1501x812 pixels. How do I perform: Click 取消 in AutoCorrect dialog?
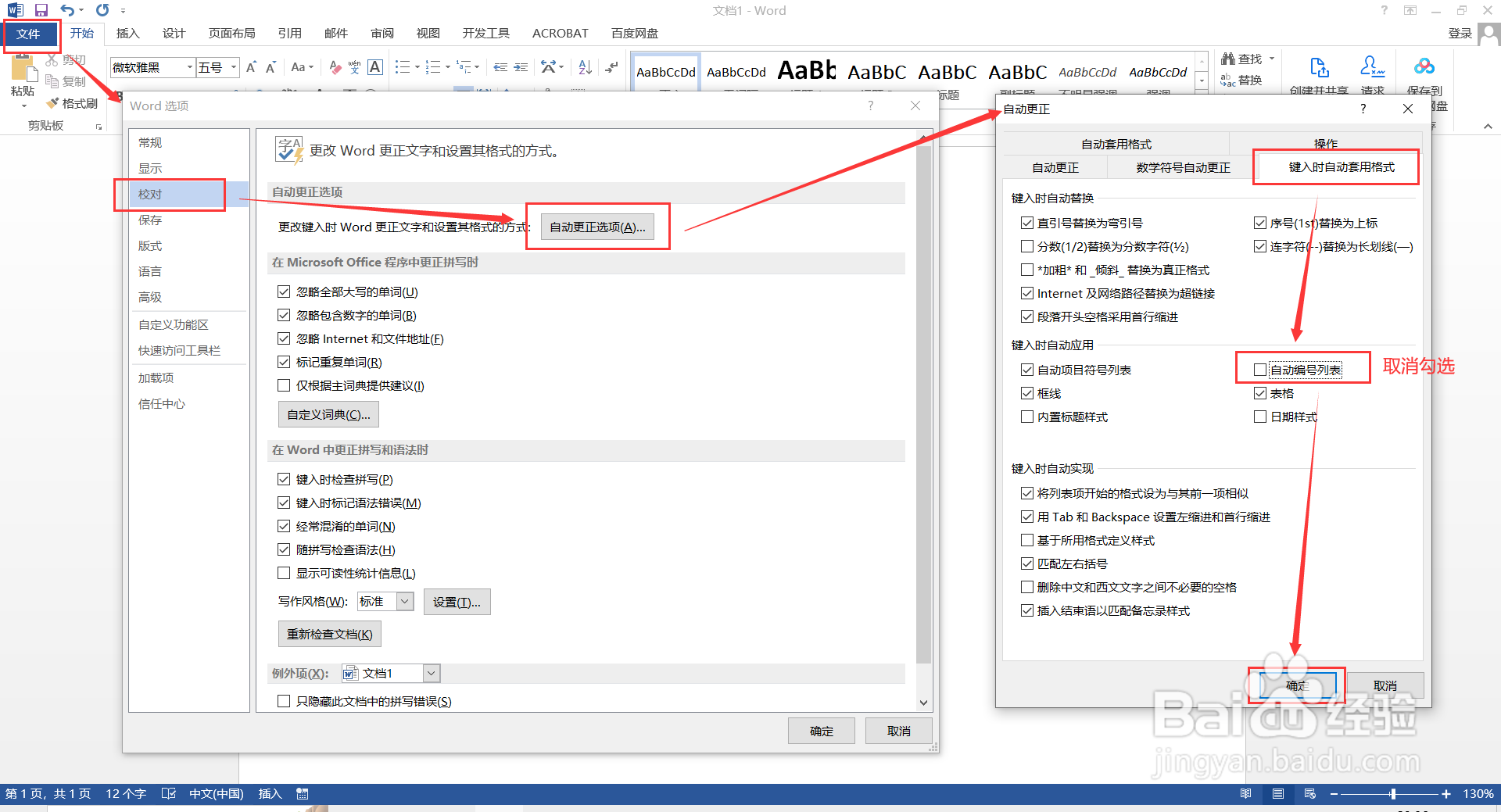click(1385, 685)
